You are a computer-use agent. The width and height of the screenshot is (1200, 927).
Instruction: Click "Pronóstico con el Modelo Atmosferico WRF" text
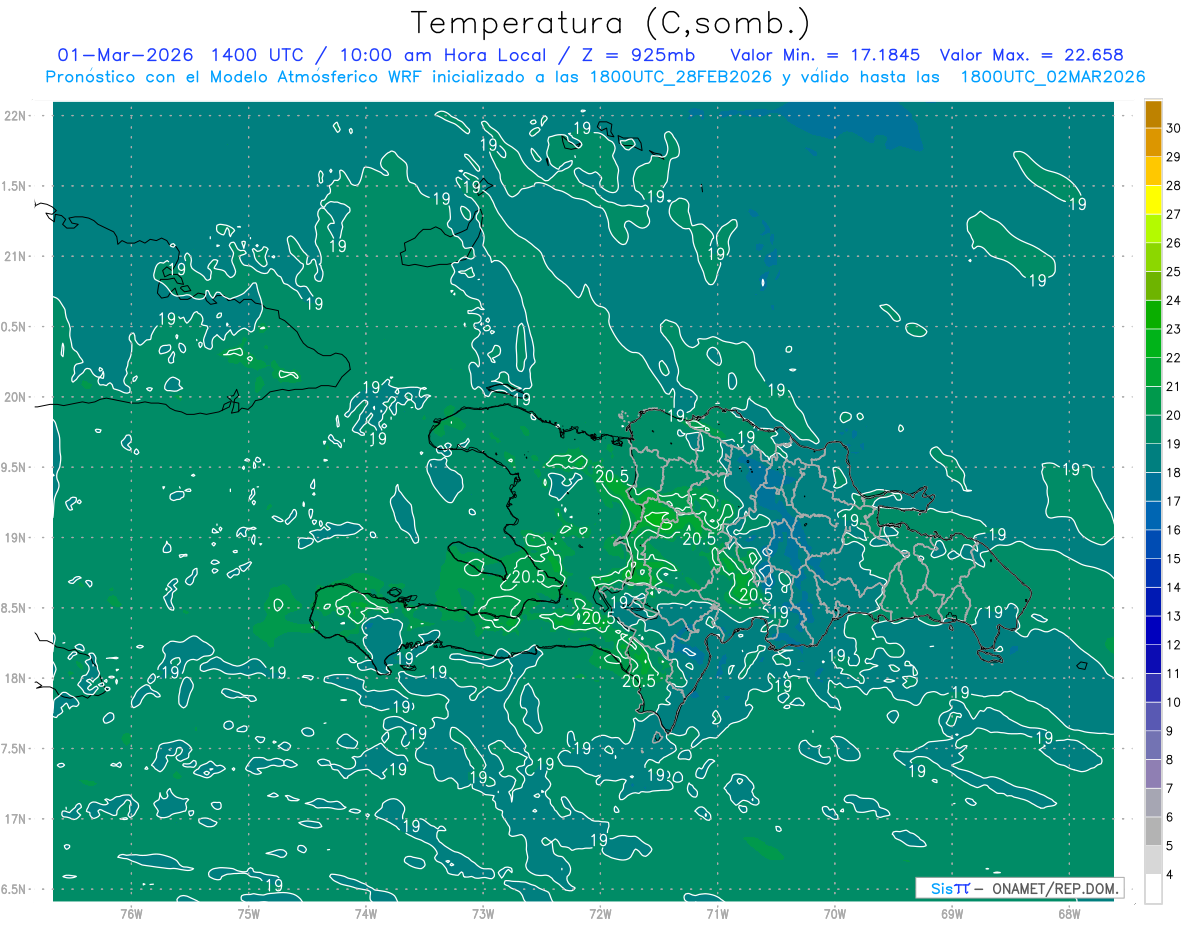point(235,77)
